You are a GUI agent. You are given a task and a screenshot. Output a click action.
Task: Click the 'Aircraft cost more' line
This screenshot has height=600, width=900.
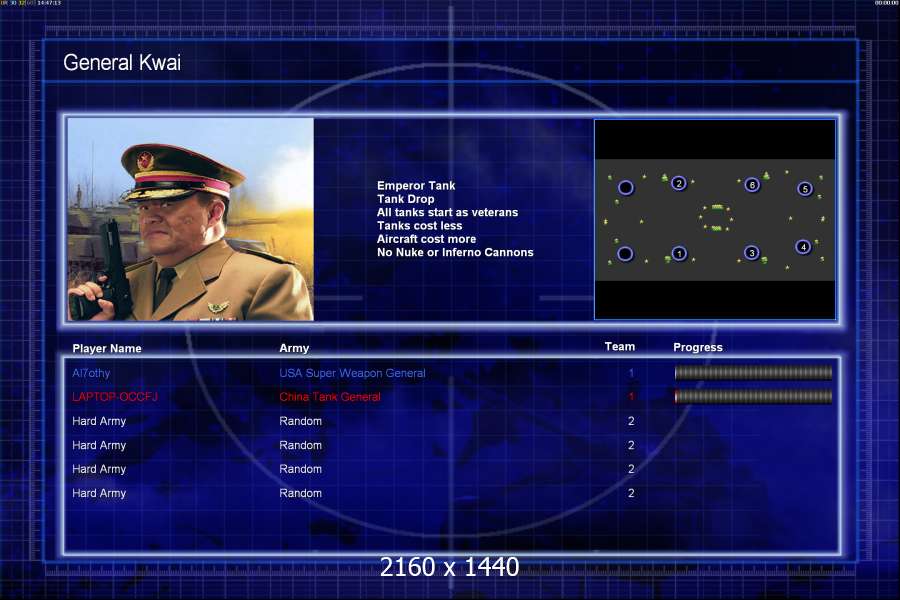click(426, 239)
